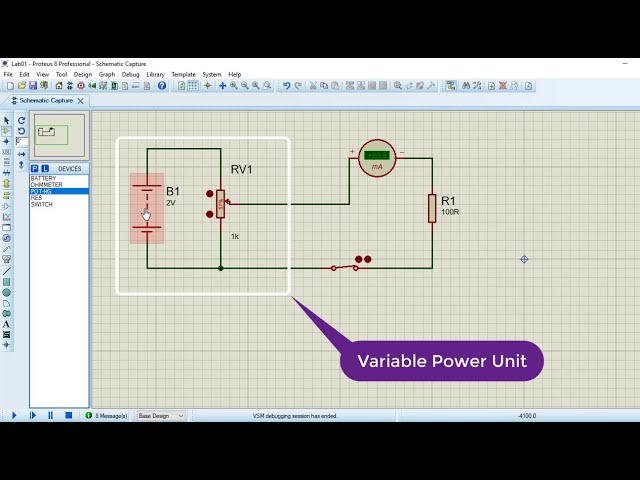Open Help with the blue question icon

162,86
